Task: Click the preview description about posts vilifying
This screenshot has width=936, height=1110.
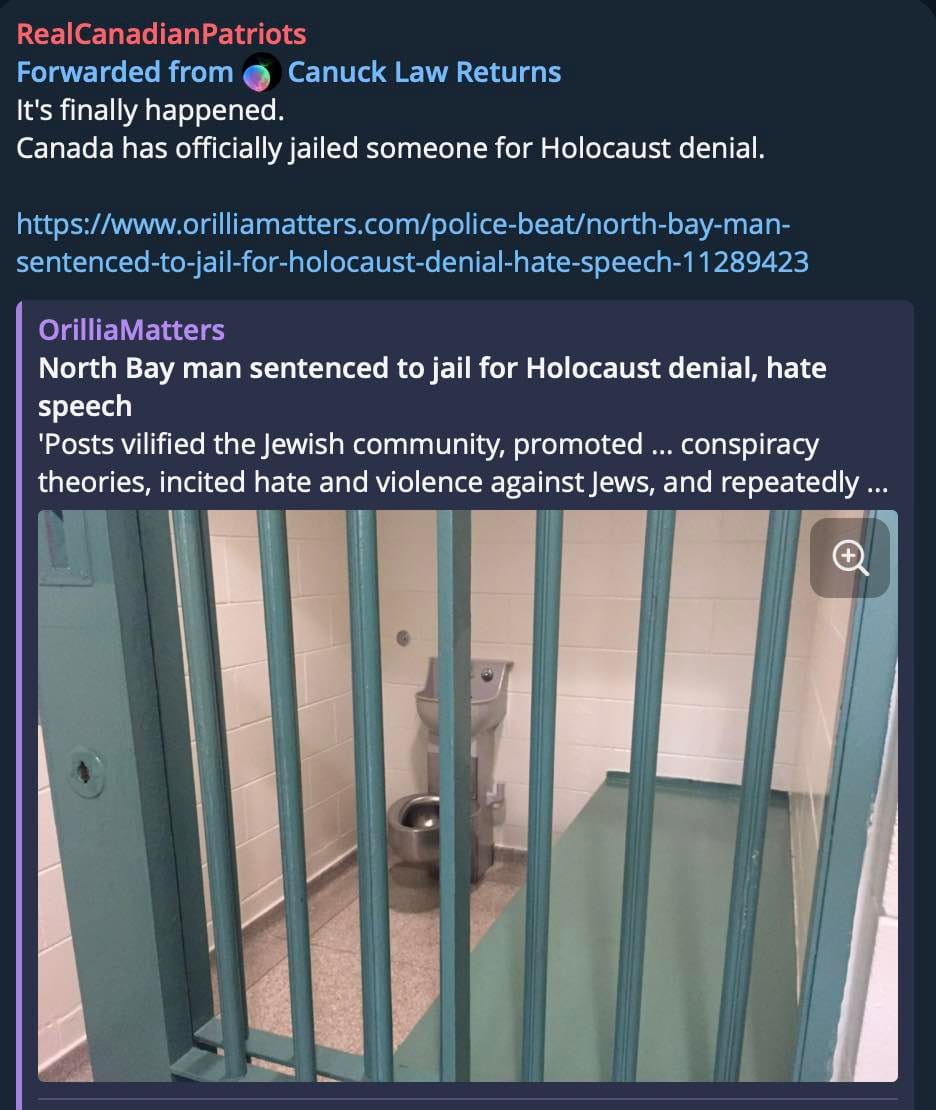Action: pos(463,463)
